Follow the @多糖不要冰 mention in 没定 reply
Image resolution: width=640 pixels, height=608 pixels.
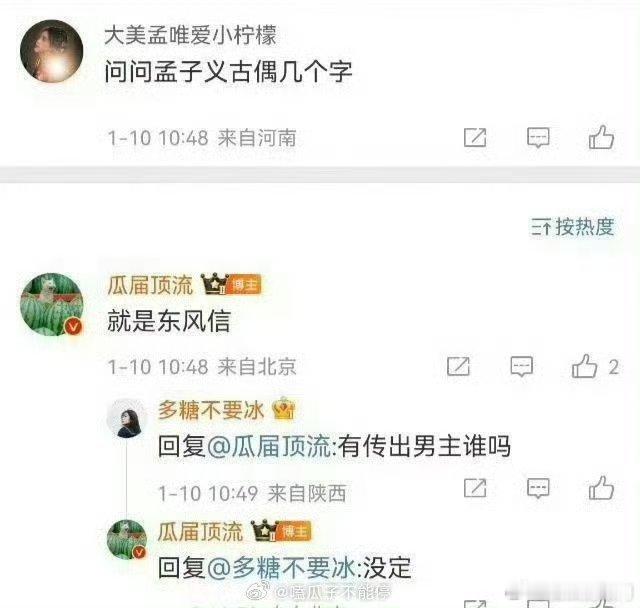(281, 568)
